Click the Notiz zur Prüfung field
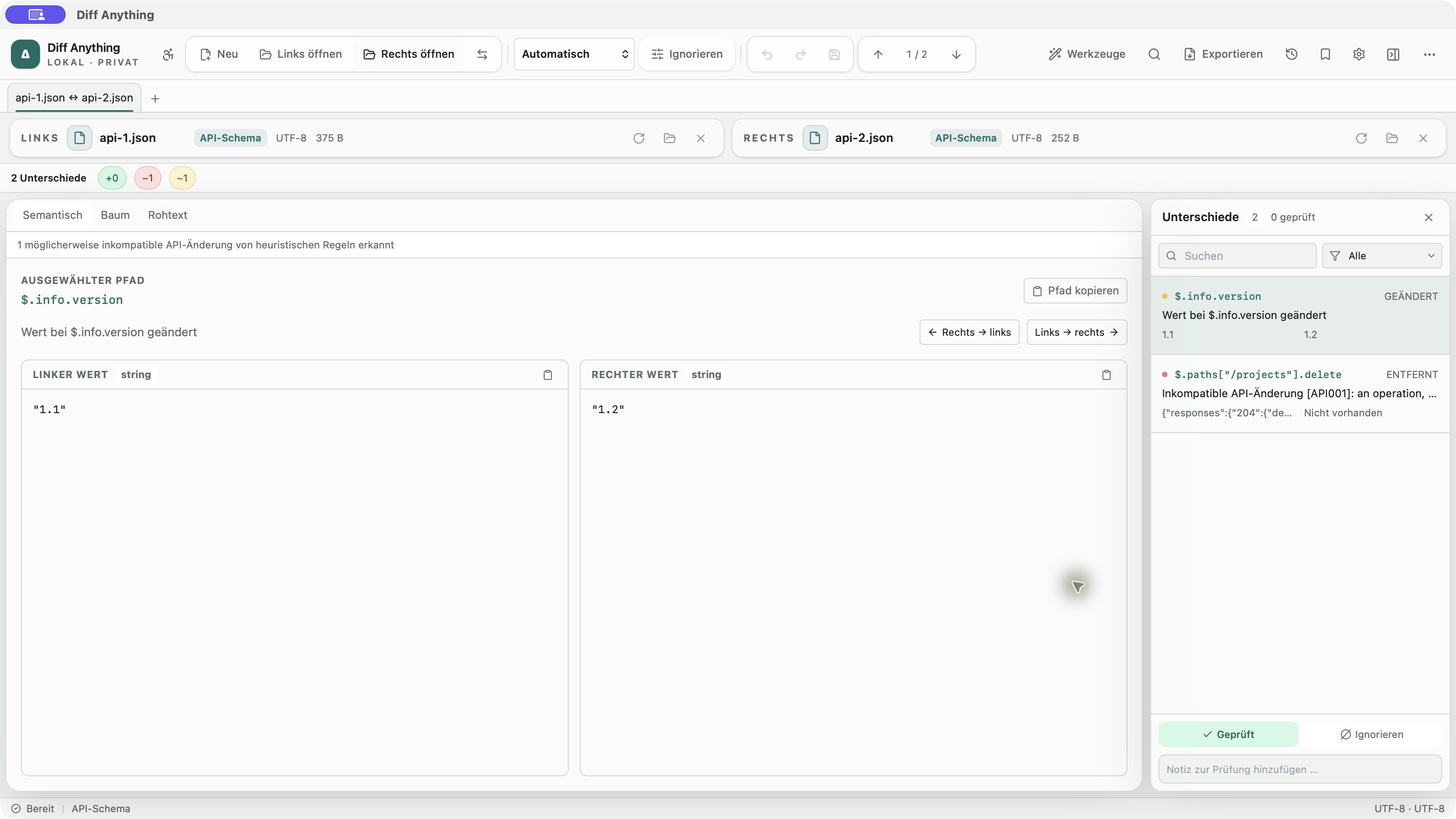 point(1300,769)
